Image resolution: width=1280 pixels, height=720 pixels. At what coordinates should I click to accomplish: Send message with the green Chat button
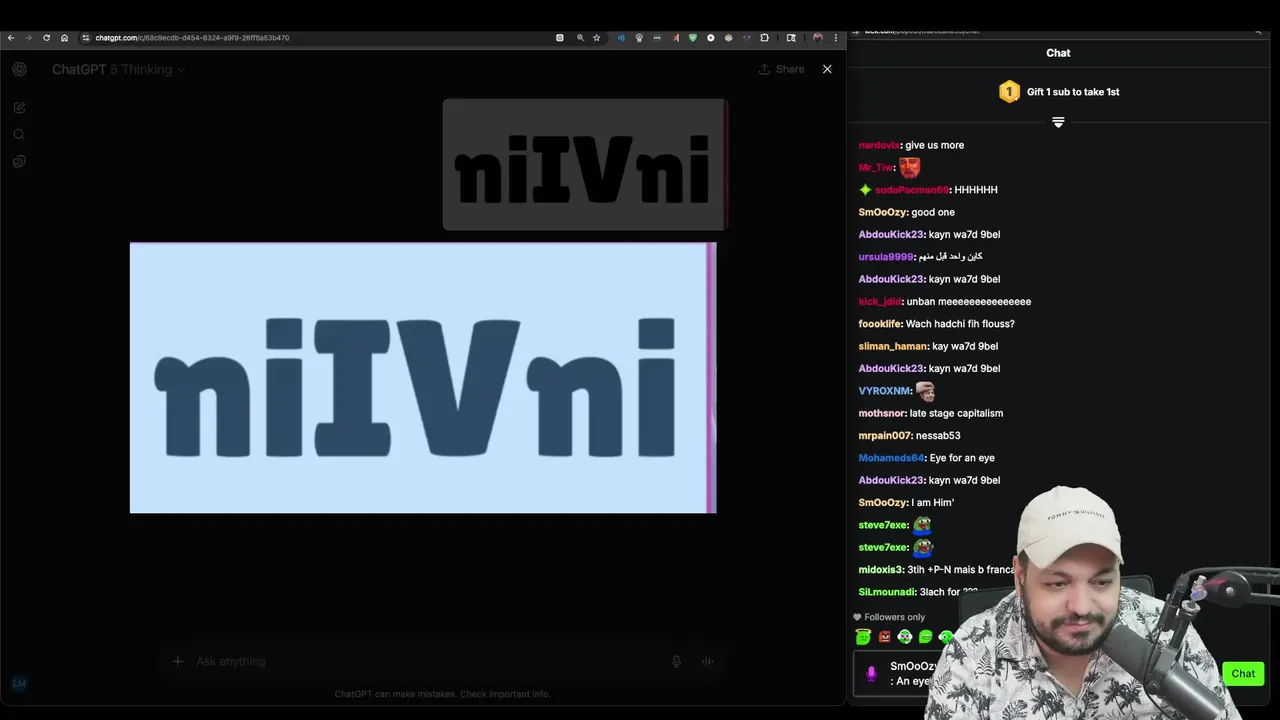point(1243,674)
